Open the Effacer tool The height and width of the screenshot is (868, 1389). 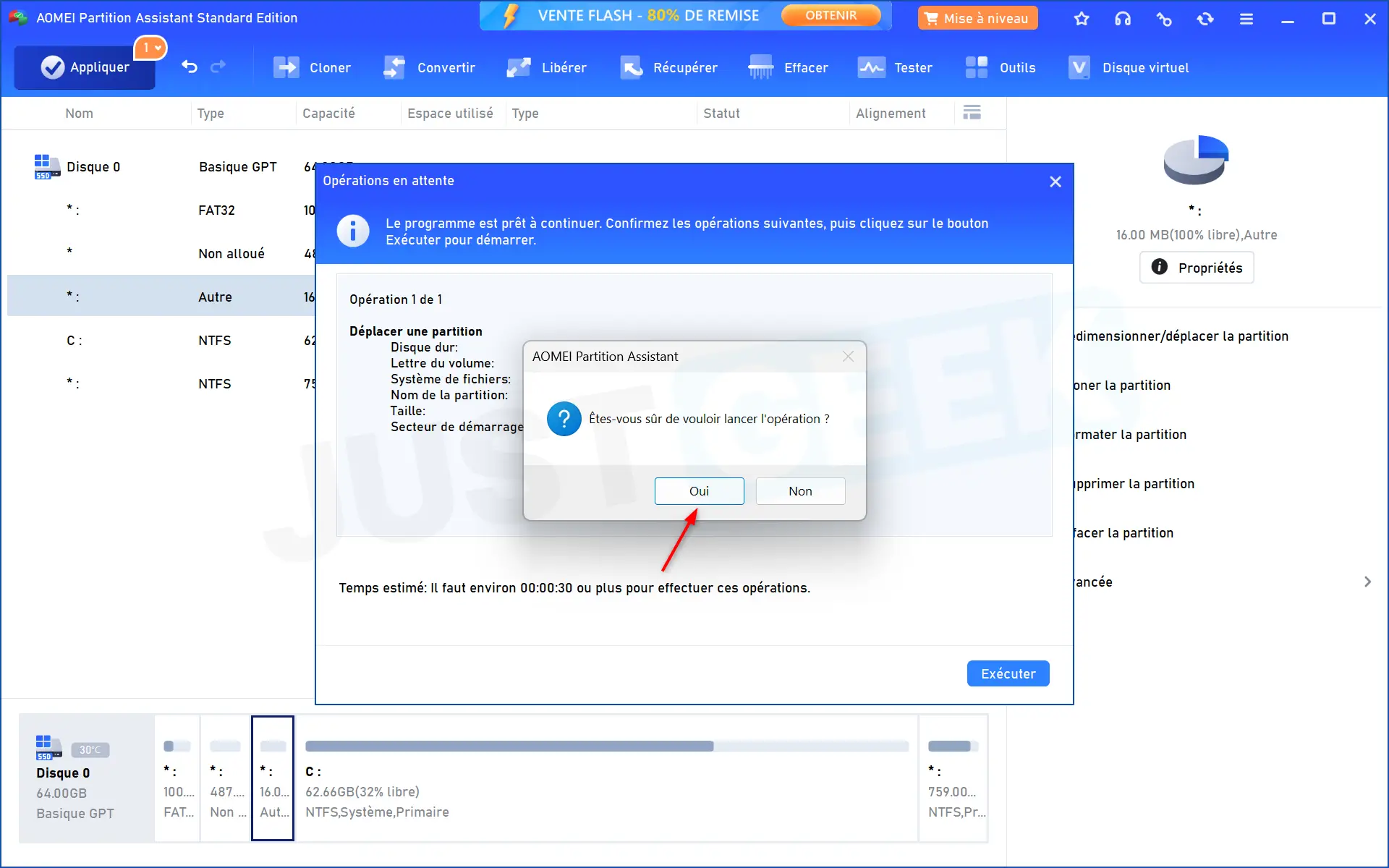[788, 68]
